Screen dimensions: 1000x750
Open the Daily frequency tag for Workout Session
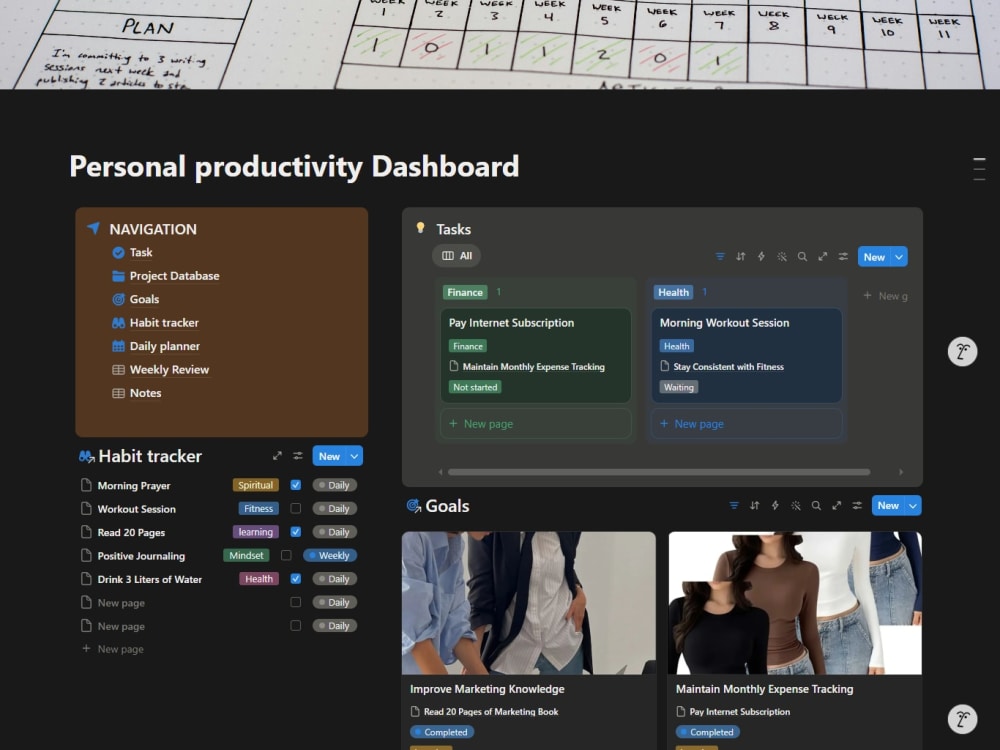click(334, 508)
